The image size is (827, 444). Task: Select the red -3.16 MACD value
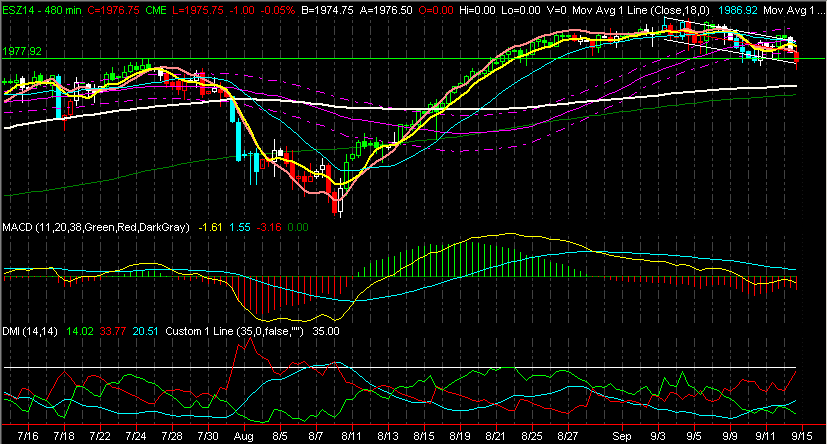269,227
